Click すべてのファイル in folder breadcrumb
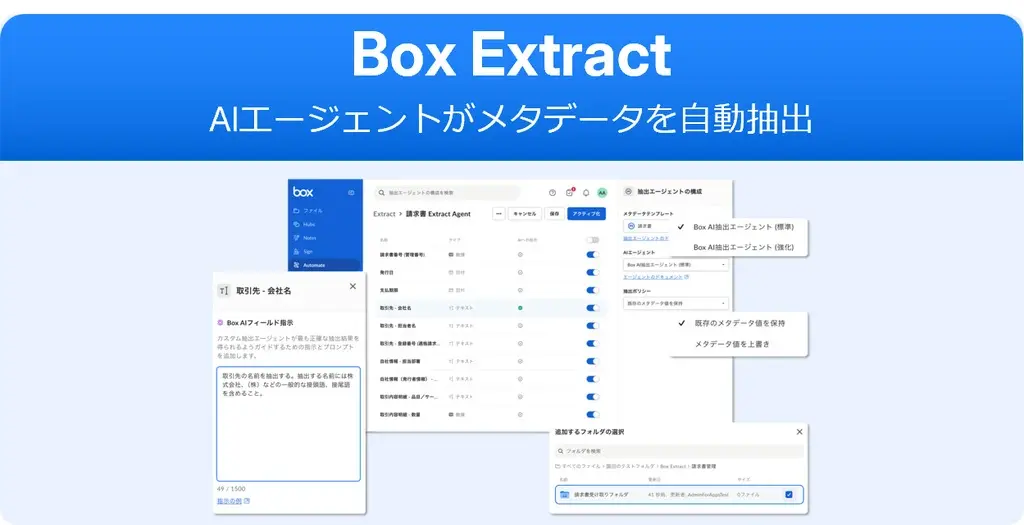Image resolution: width=1024 pixels, height=525 pixels. coord(581,467)
